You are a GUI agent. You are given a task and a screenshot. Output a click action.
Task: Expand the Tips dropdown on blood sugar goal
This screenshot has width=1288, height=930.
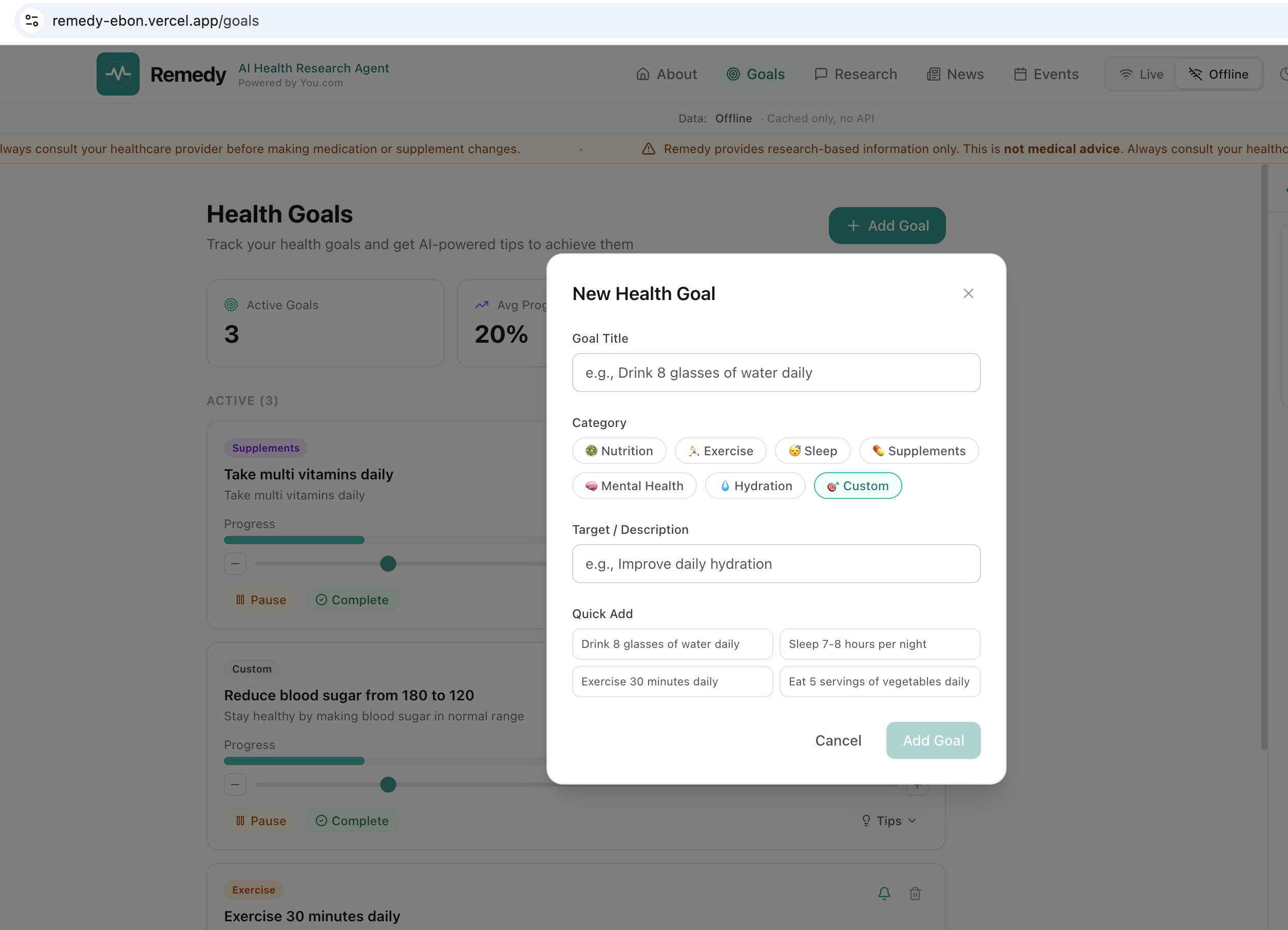[x=889, y=821]
